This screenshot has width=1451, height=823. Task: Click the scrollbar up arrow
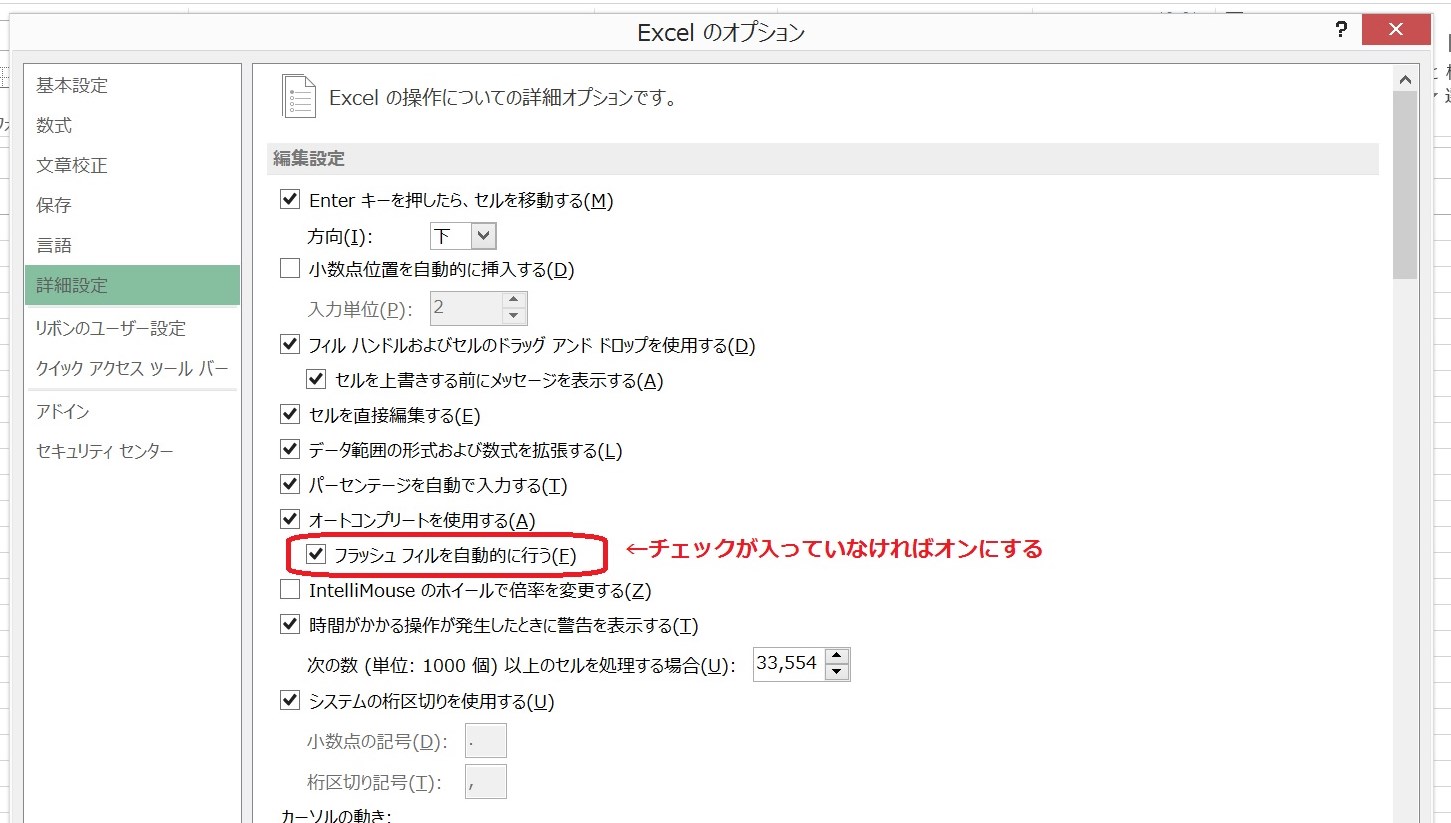pyautogui.click(x=1405, y=78)
